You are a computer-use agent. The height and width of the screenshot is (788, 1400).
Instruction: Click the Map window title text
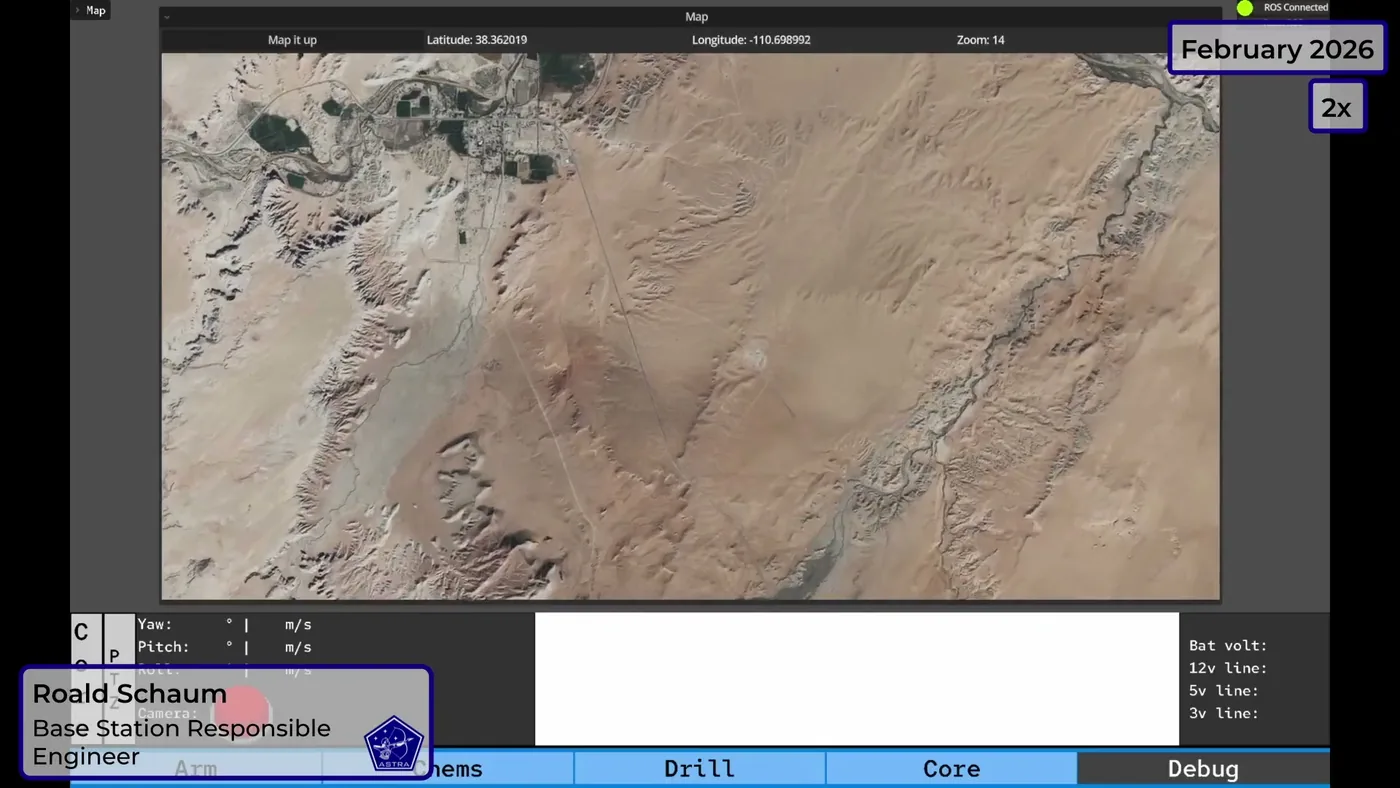697,17
